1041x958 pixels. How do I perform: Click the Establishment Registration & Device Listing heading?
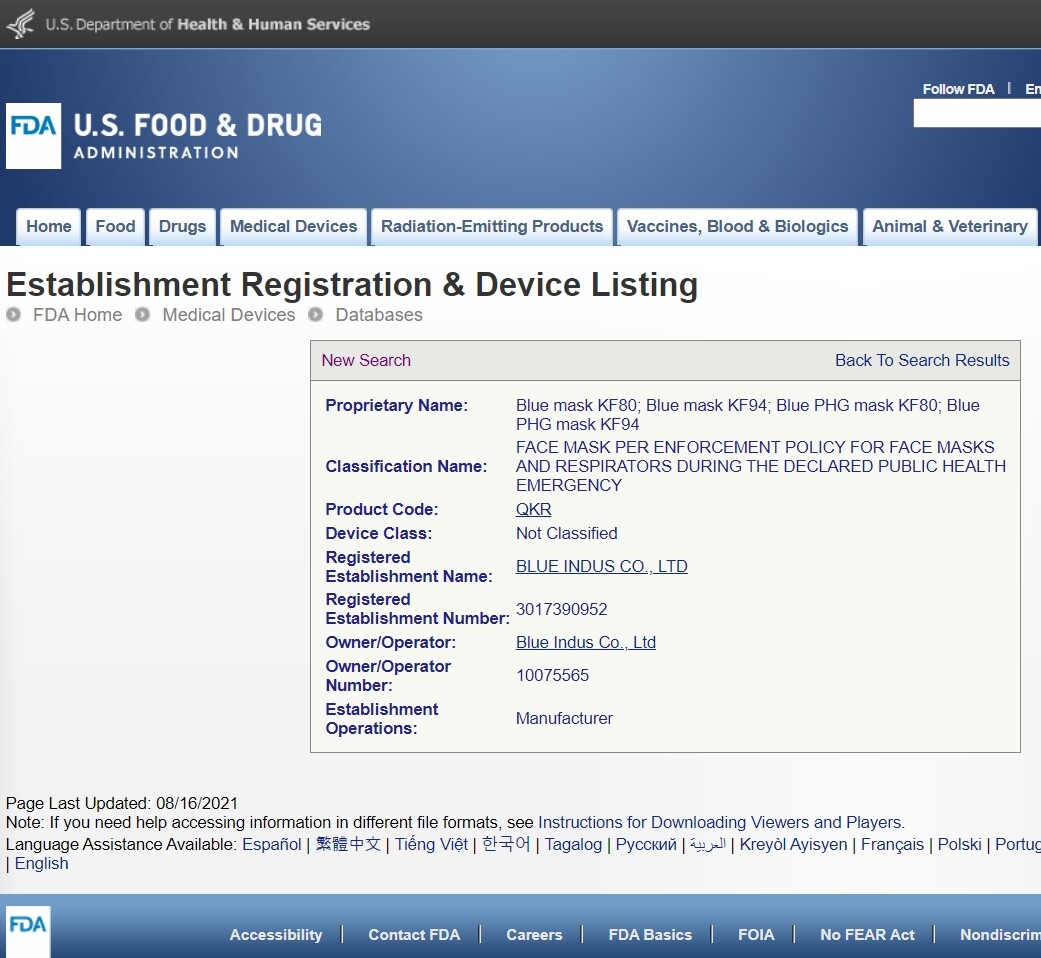click(x=352, y=285)
